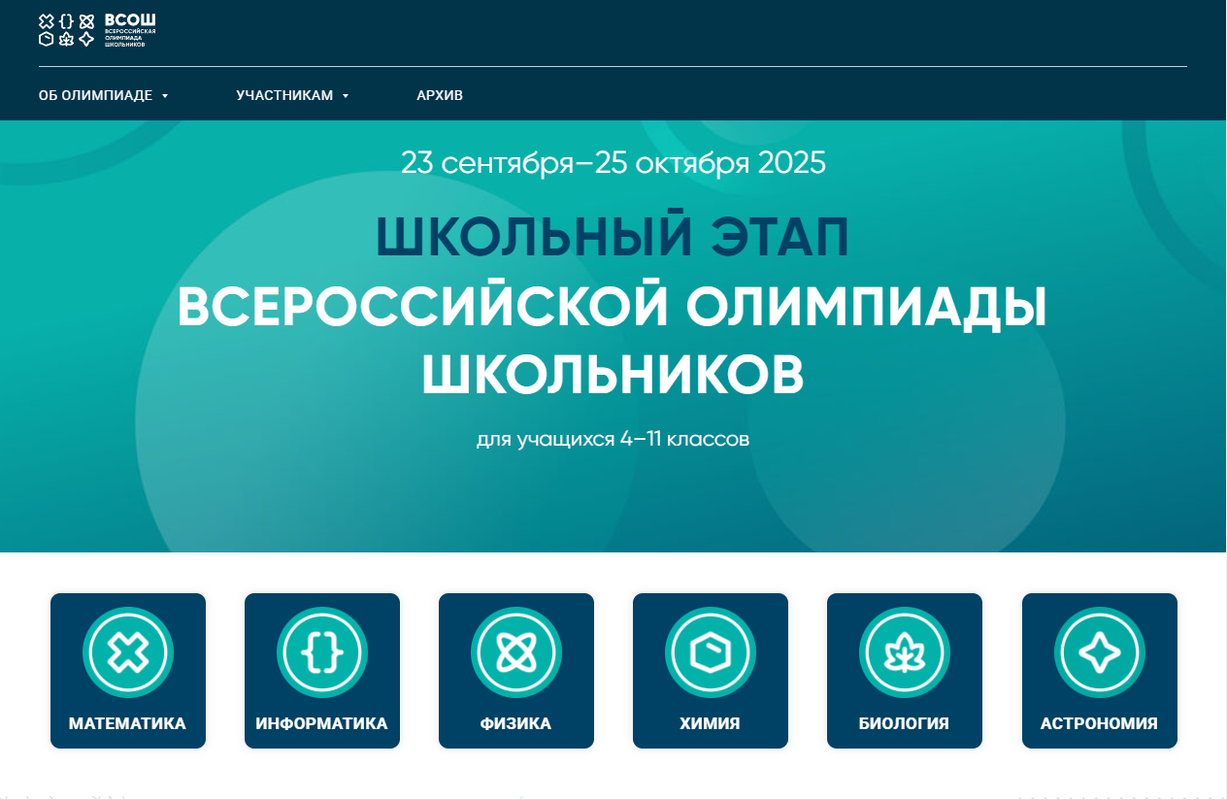Viewport: 1227px width, 800px height.
Task: Choose the Химия subject label
Action: click(710, 724)
